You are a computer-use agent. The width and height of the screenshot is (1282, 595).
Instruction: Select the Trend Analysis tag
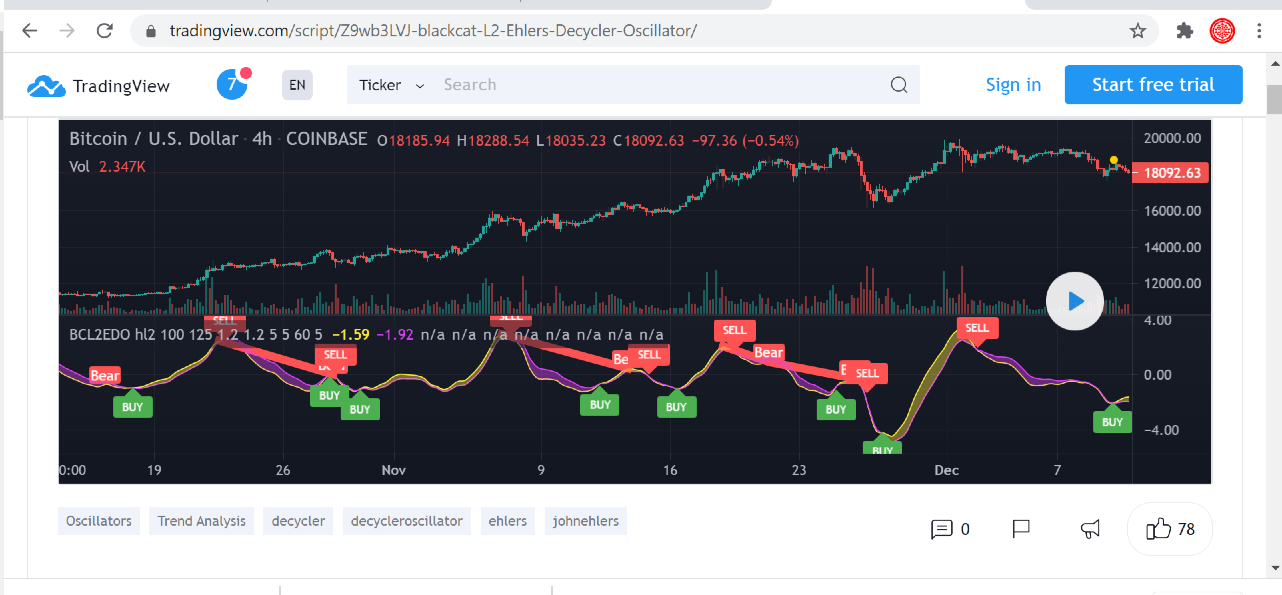[x=201, y=521]
